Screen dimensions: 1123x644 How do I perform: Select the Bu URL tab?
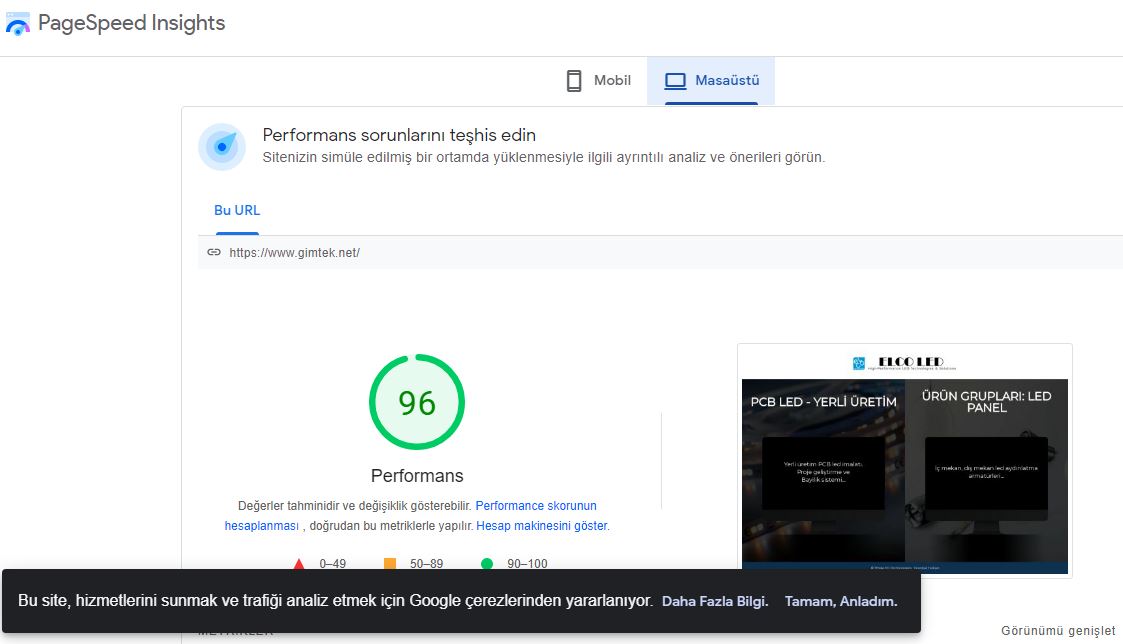pos(237,211)
